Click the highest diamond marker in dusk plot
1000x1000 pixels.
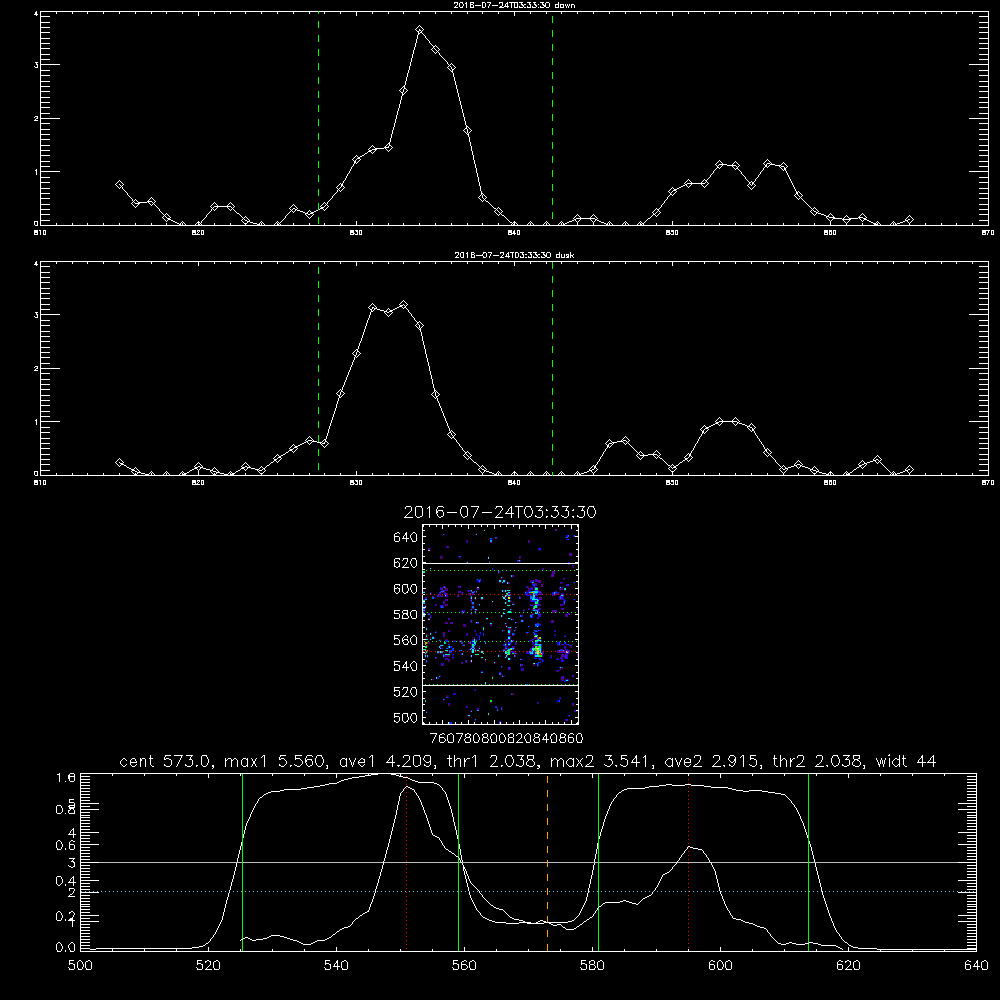[404, 305]
